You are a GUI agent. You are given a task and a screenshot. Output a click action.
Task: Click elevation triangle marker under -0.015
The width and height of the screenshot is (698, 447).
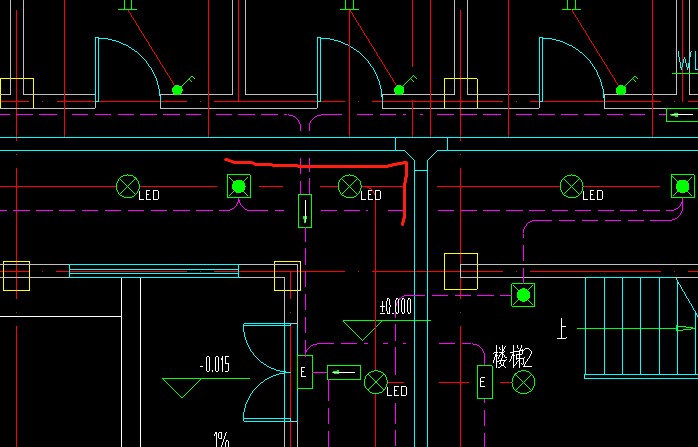pos(182,388)
